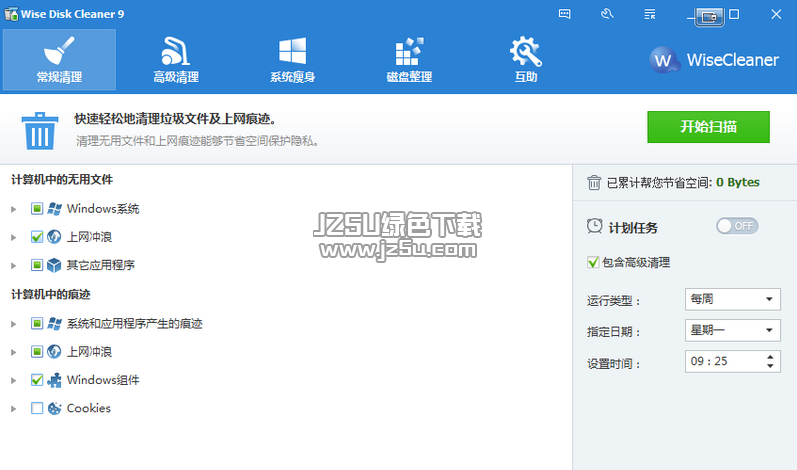Viewport: 797px width, 470px height.
Task: Expand 系统和应用程序产生的痕迹 node
Action: pyautogui.click(x=14, y=324)
